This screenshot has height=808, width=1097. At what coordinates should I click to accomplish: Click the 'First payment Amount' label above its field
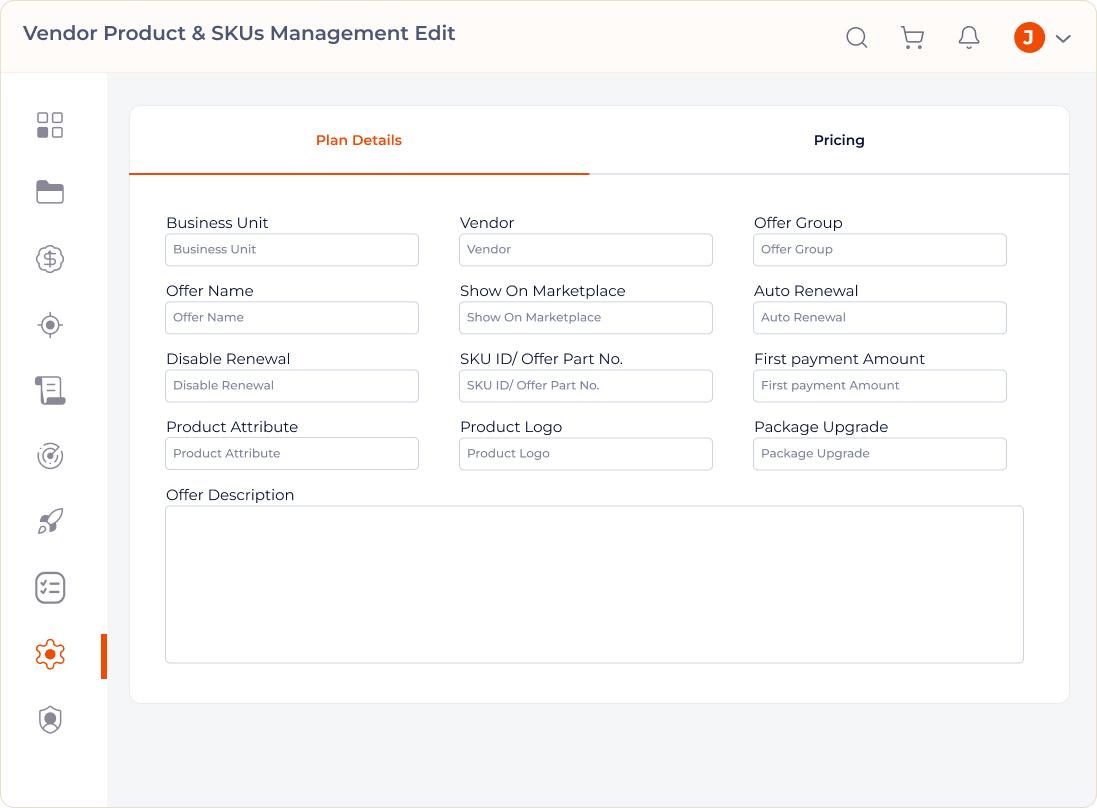pyautogui.click(x=839, y=358)
